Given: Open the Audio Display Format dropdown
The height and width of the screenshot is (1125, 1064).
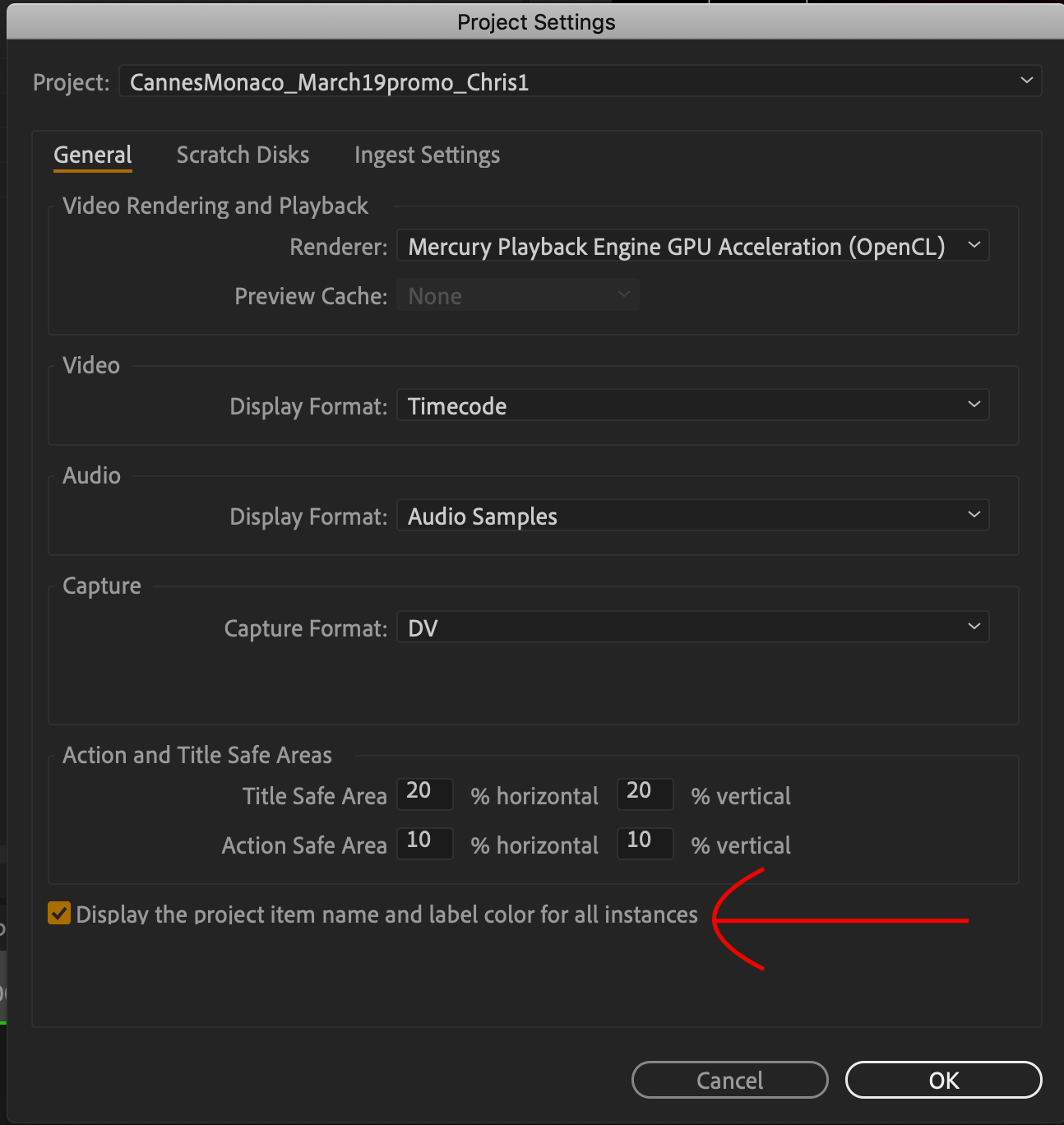Looking at the screenshot, I should click(x=693, y=516).
